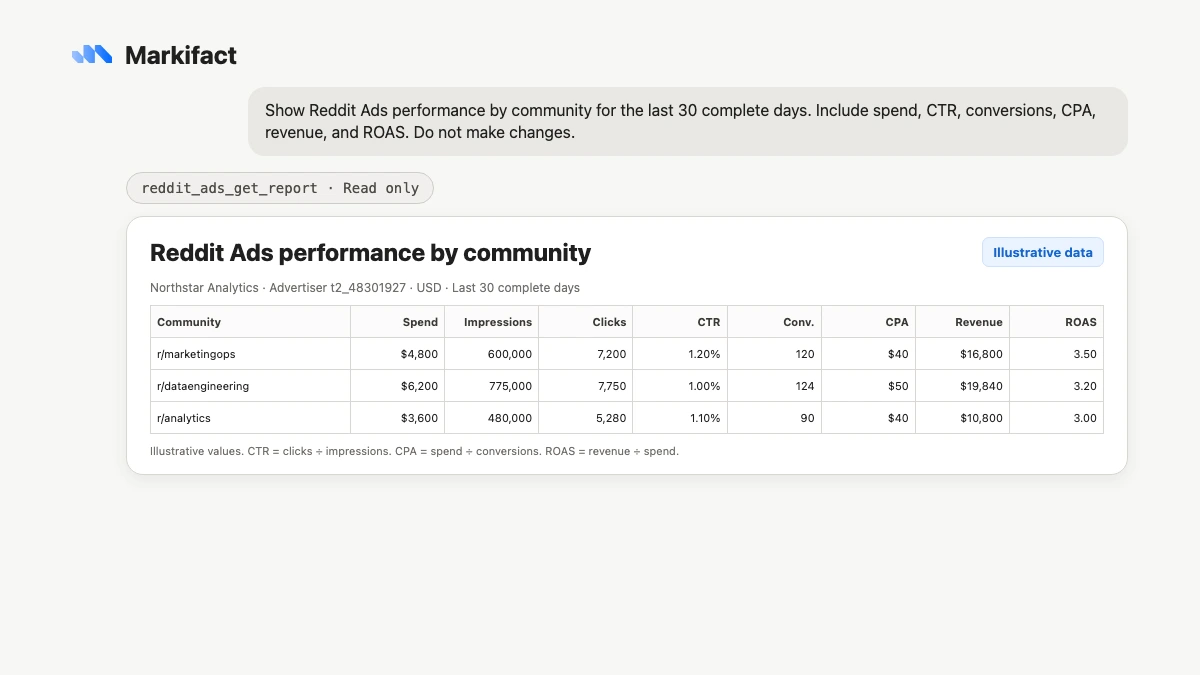Click the 480,000 impressions value
1200x675 pixels.
pos(510,418)
